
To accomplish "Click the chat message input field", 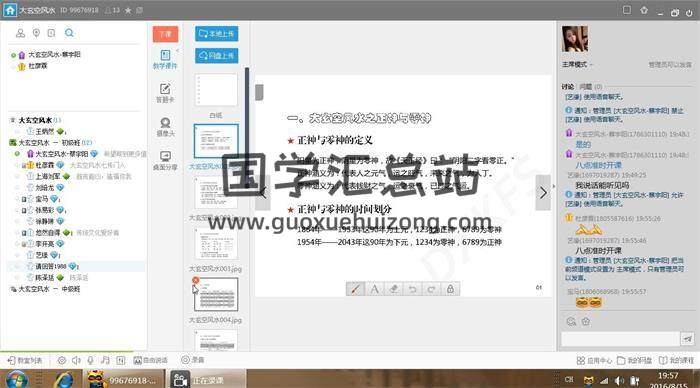I will click(x=620, y=339).
